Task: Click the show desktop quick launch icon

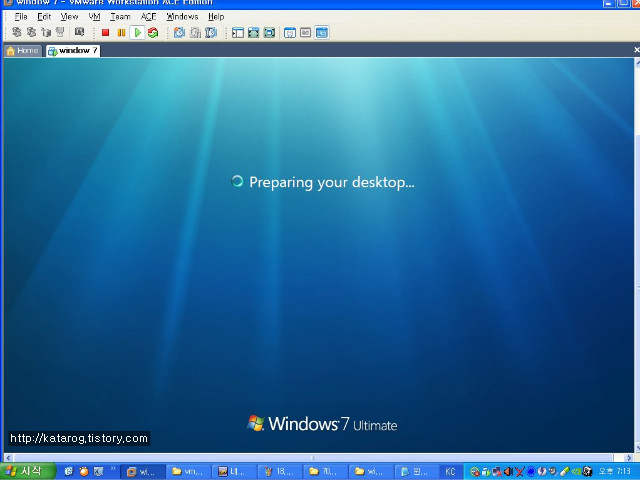Action: [x=98, y=472]
